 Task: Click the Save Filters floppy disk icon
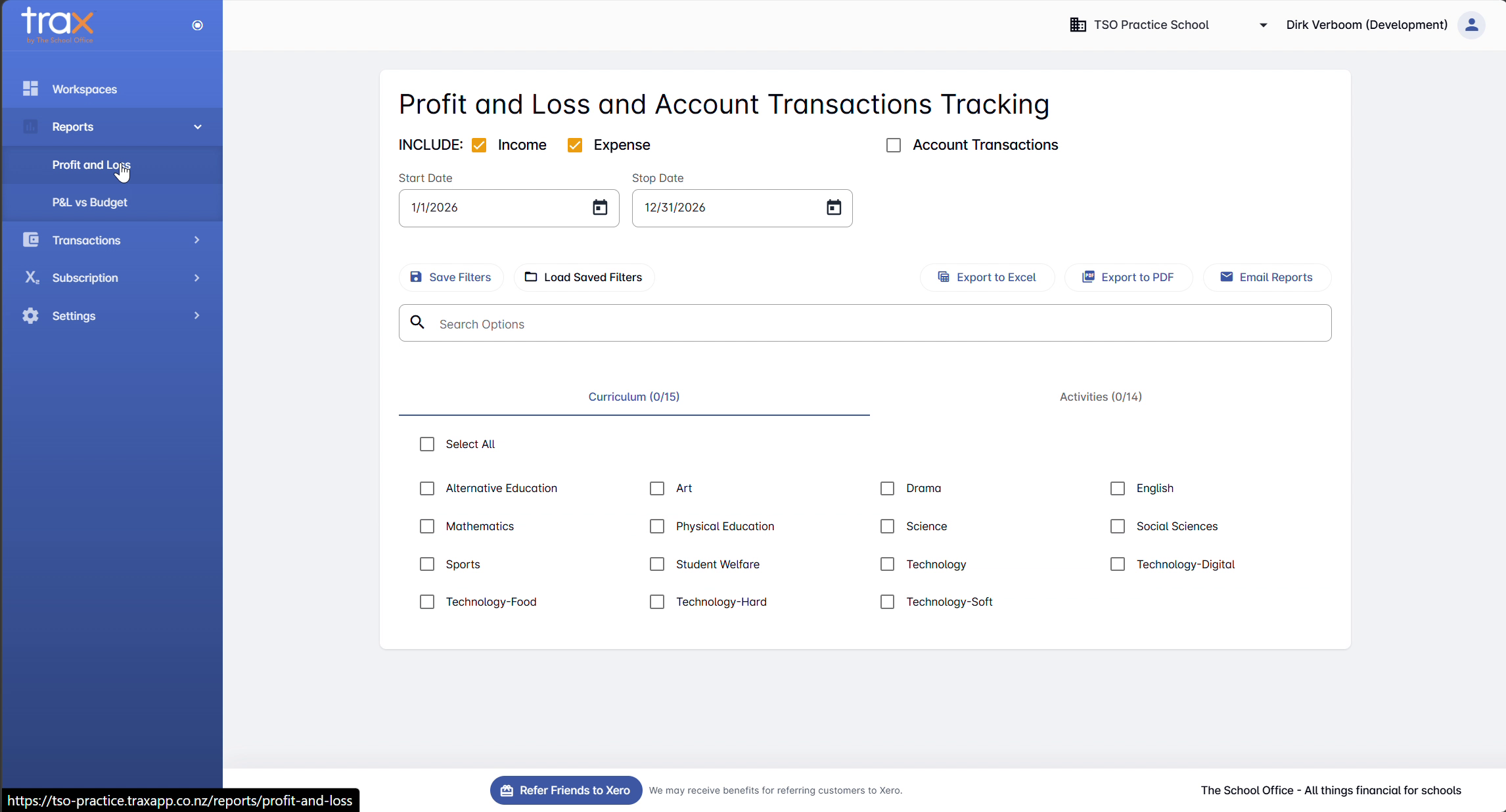[x=416, y=277]
